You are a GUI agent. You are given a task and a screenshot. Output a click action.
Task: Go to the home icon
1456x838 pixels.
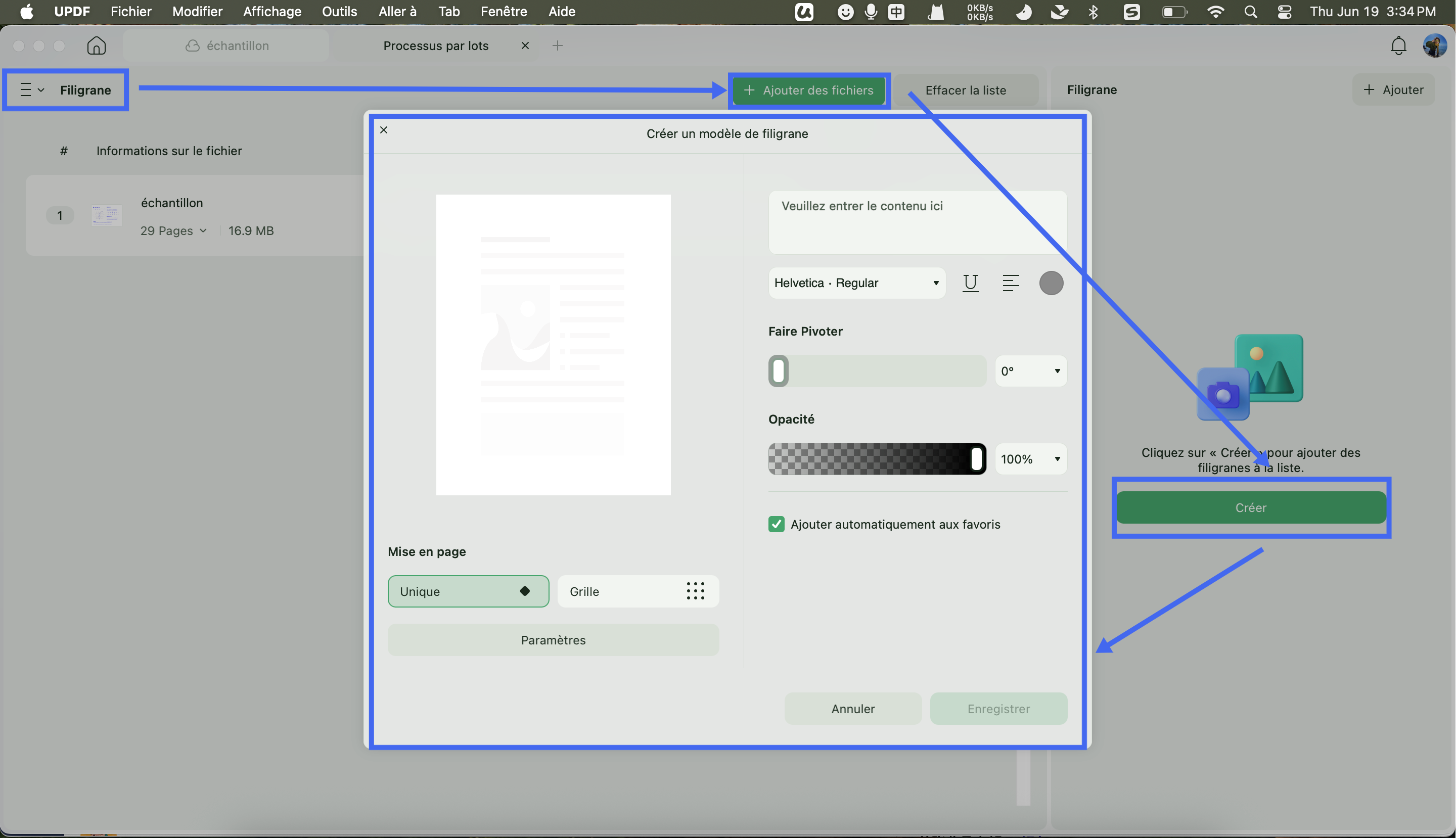[x=96, y=45]
